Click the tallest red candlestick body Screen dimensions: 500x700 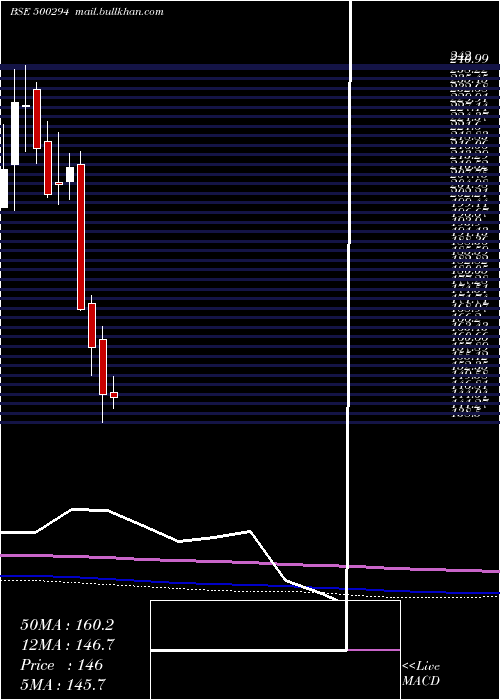point(81,237)
